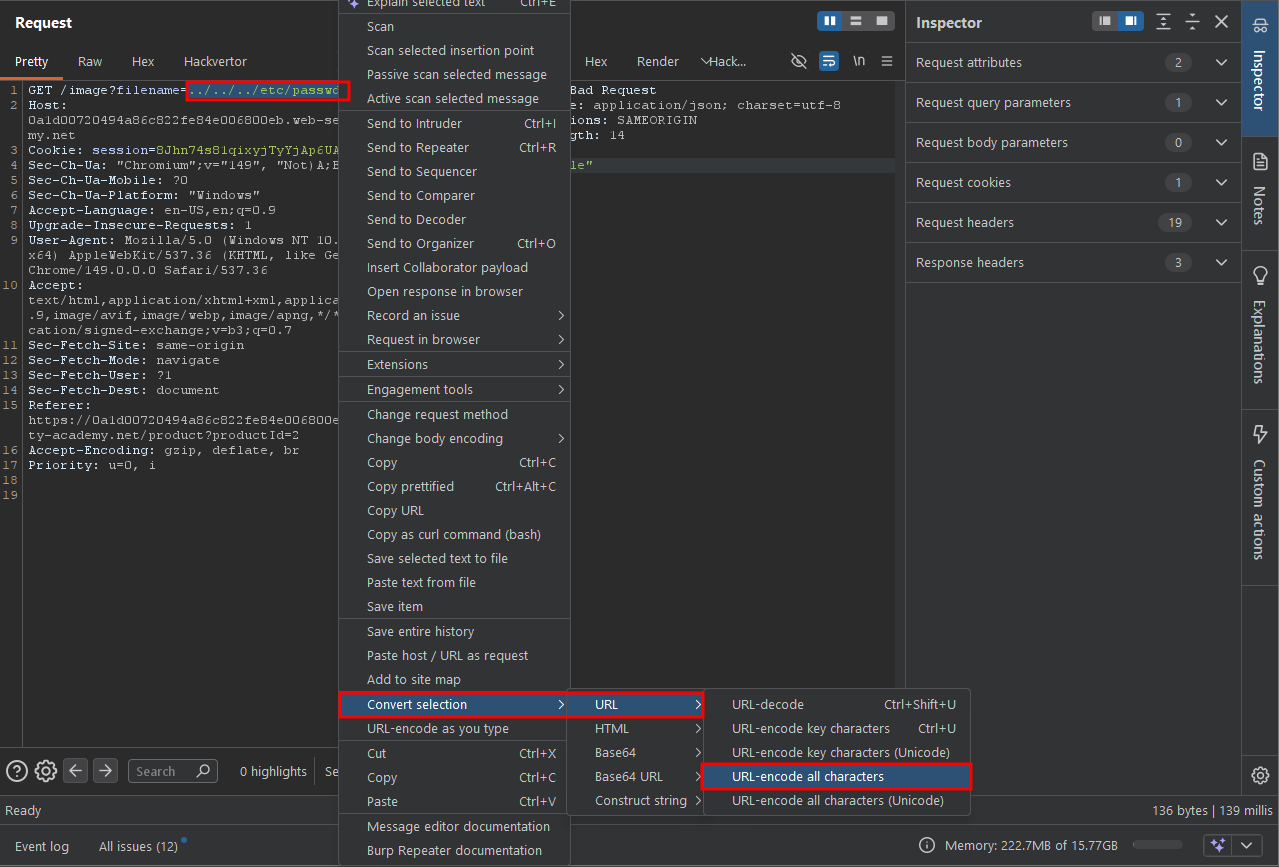Select Send to Intruder menu item
1279x867 pixels.
tap(455, 123)
